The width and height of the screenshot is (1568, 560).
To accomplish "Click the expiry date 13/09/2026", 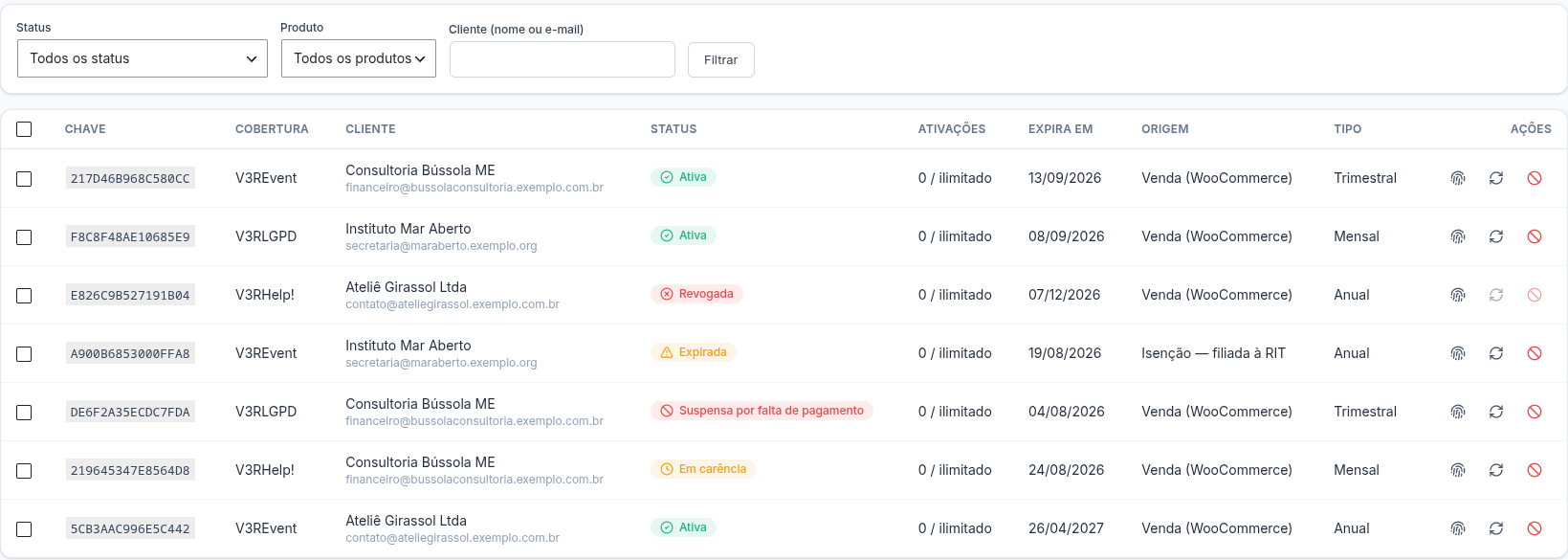I will (x=1065, y=178).
